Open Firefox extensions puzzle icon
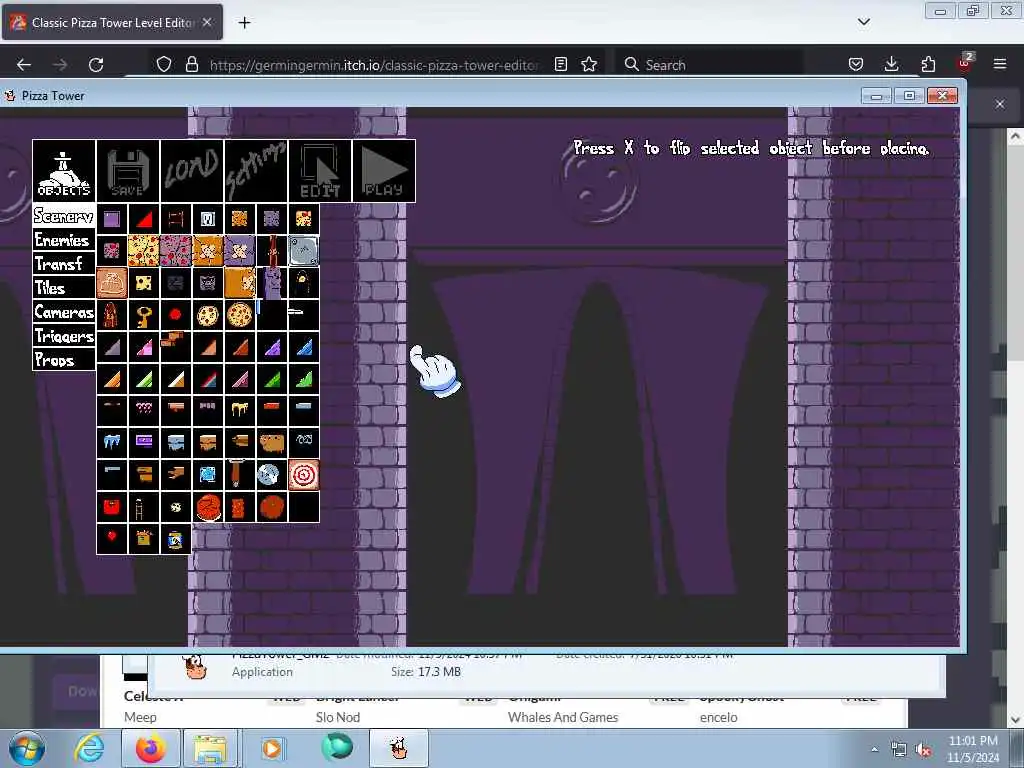 tap(928, 65)
